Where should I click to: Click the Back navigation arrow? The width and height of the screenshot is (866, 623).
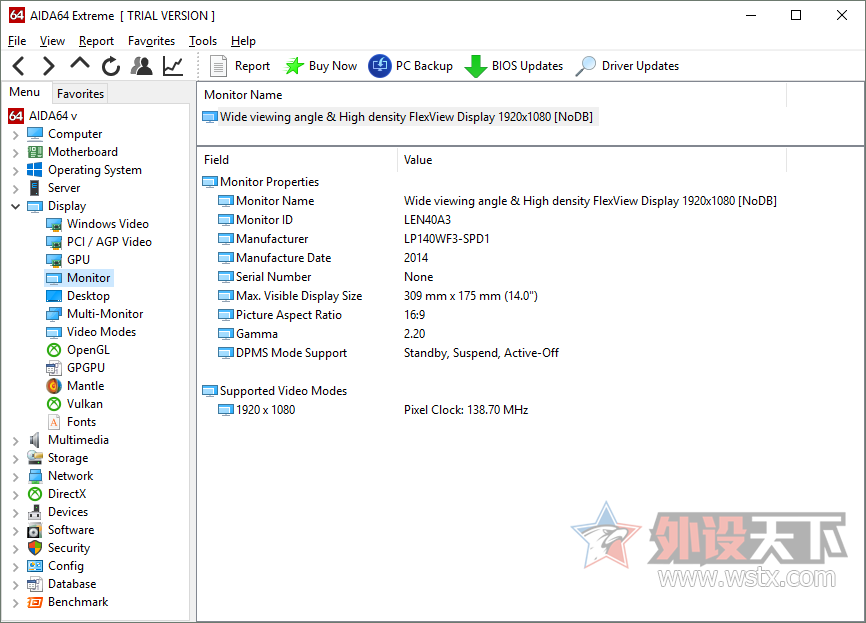18,66
